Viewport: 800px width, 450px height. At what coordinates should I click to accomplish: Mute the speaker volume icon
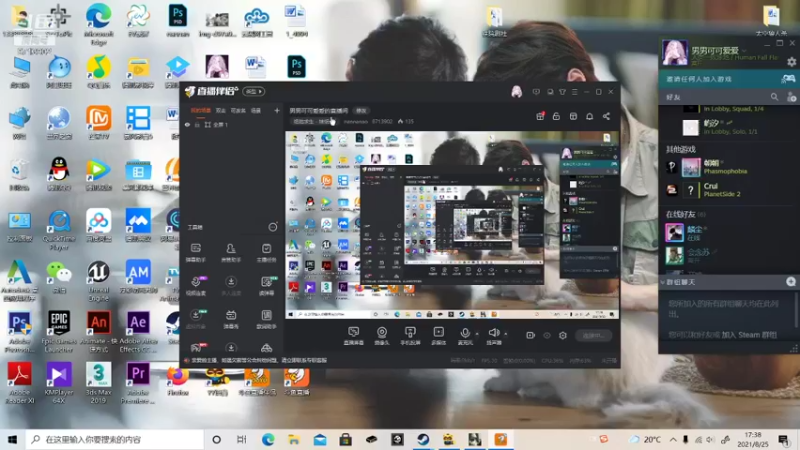[x=493, y=335]
